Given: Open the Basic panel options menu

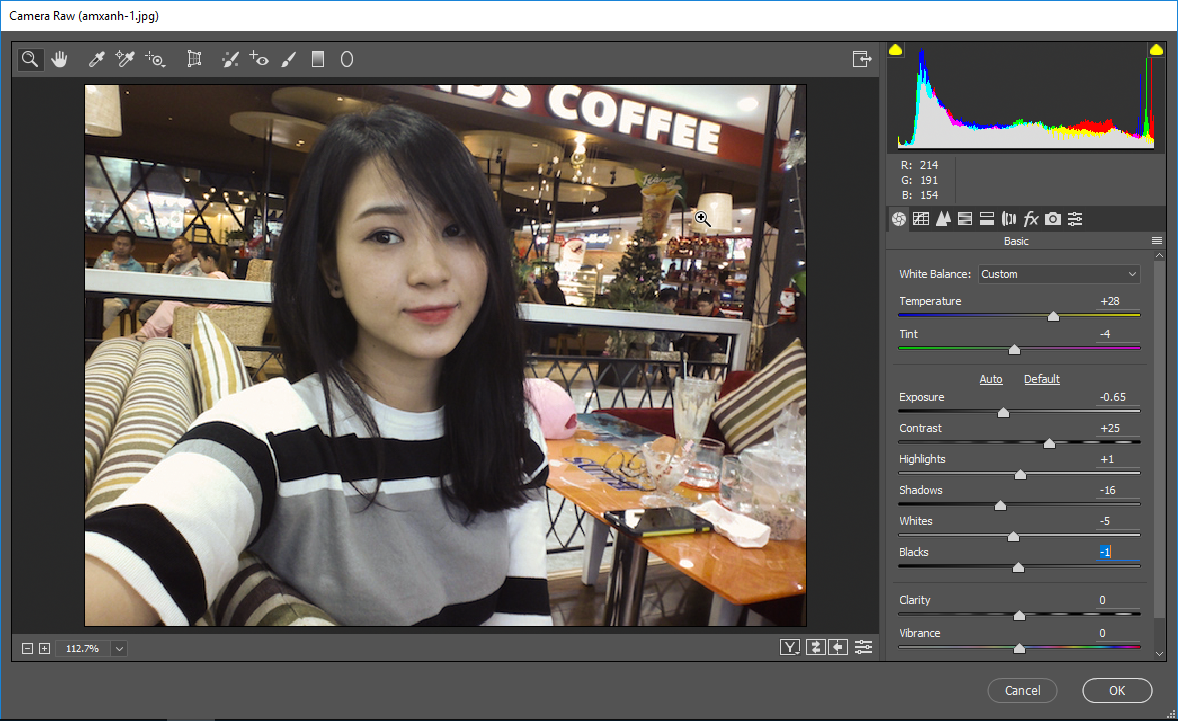Looking at the screenshot, I should point(1156,241).
